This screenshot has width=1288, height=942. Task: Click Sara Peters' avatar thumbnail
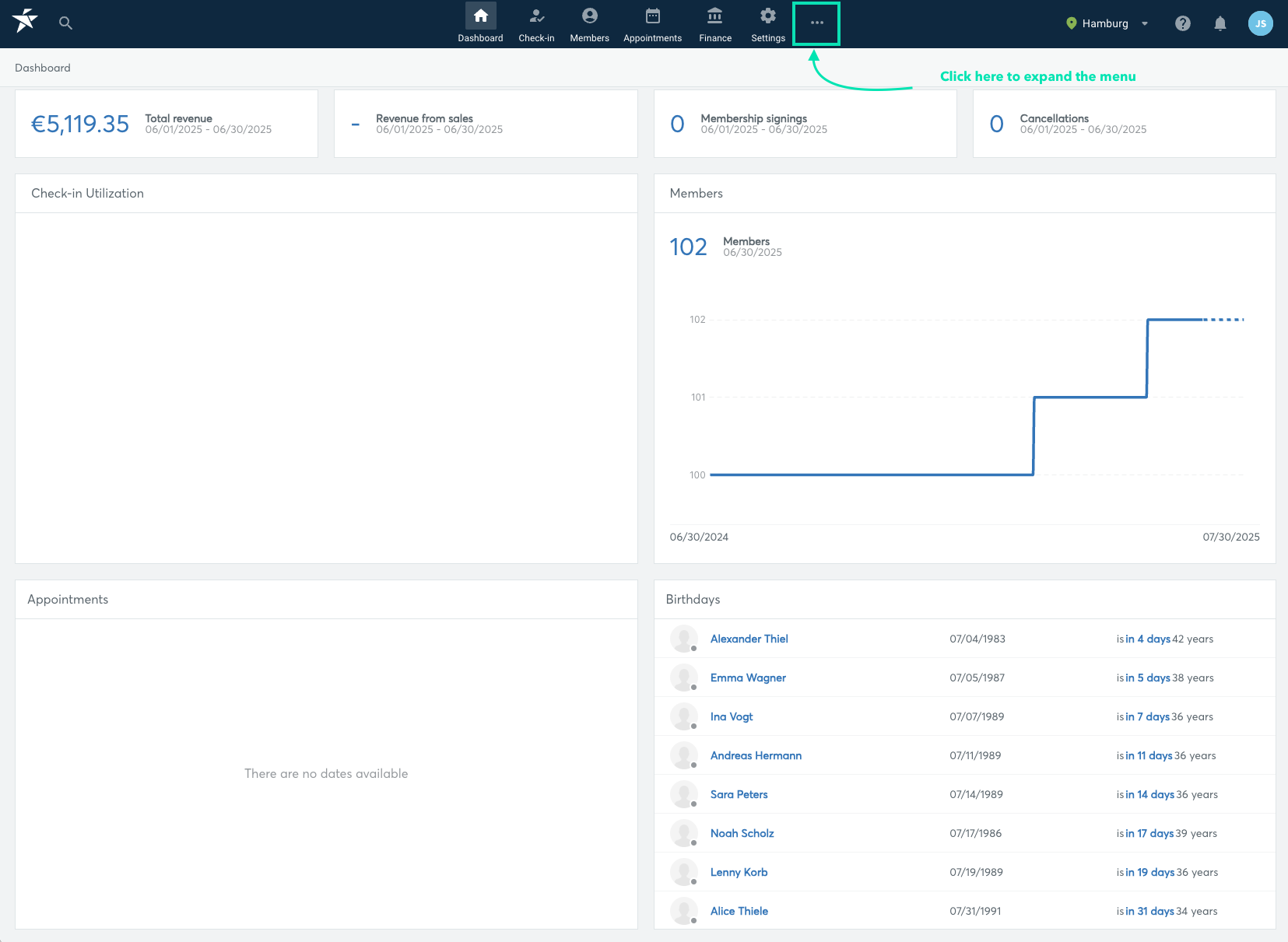tap(684, 794)
